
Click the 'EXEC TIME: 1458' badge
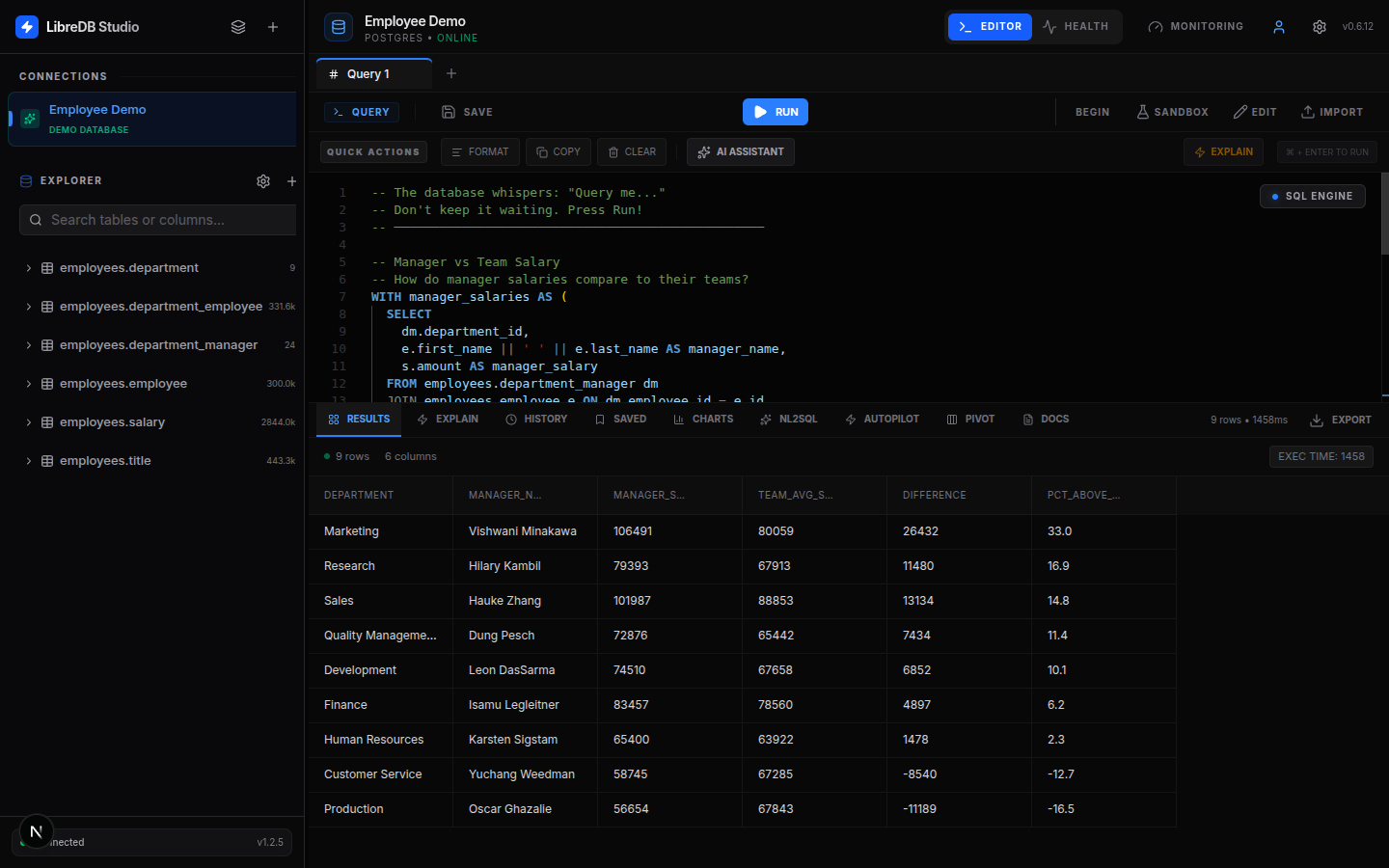click(x=1321, y=456)
